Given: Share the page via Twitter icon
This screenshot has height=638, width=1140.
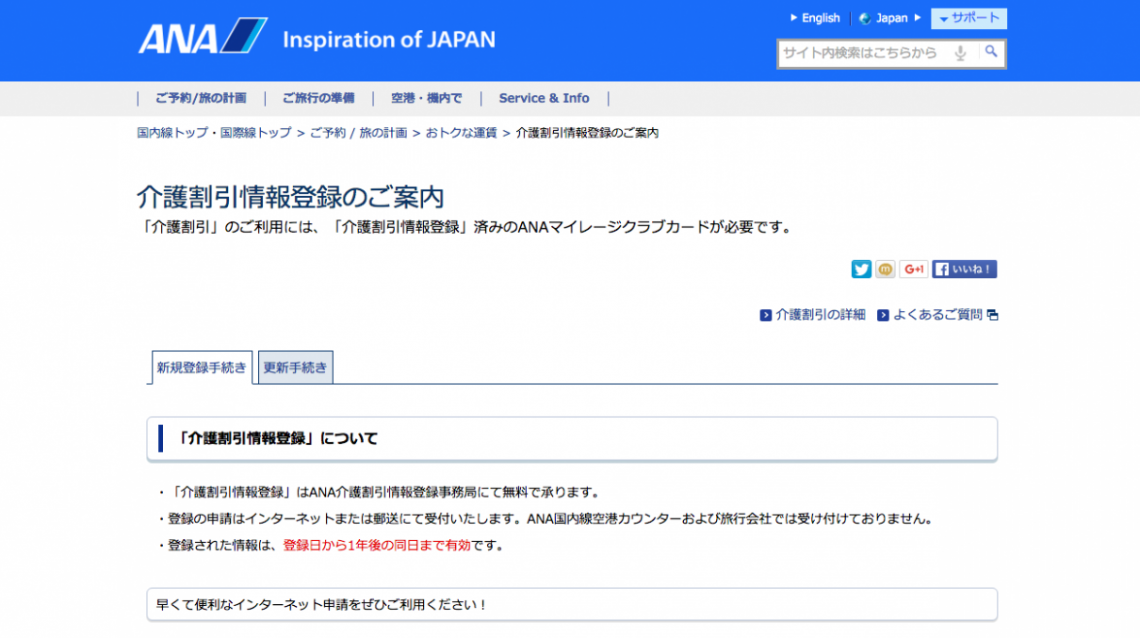Looking at the screenshot, I should tap(861, 269).
